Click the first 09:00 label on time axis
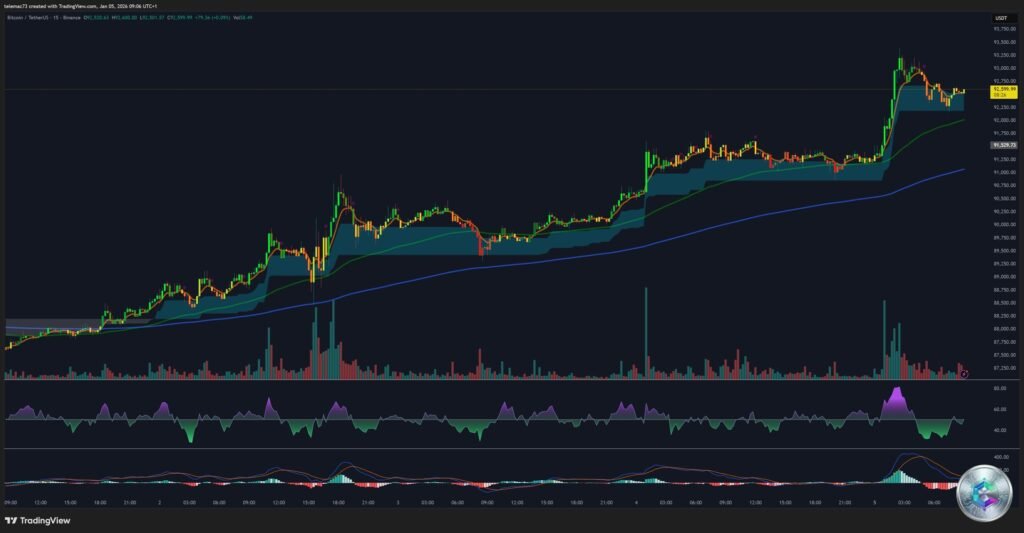1024x533 pixels. 10,503
